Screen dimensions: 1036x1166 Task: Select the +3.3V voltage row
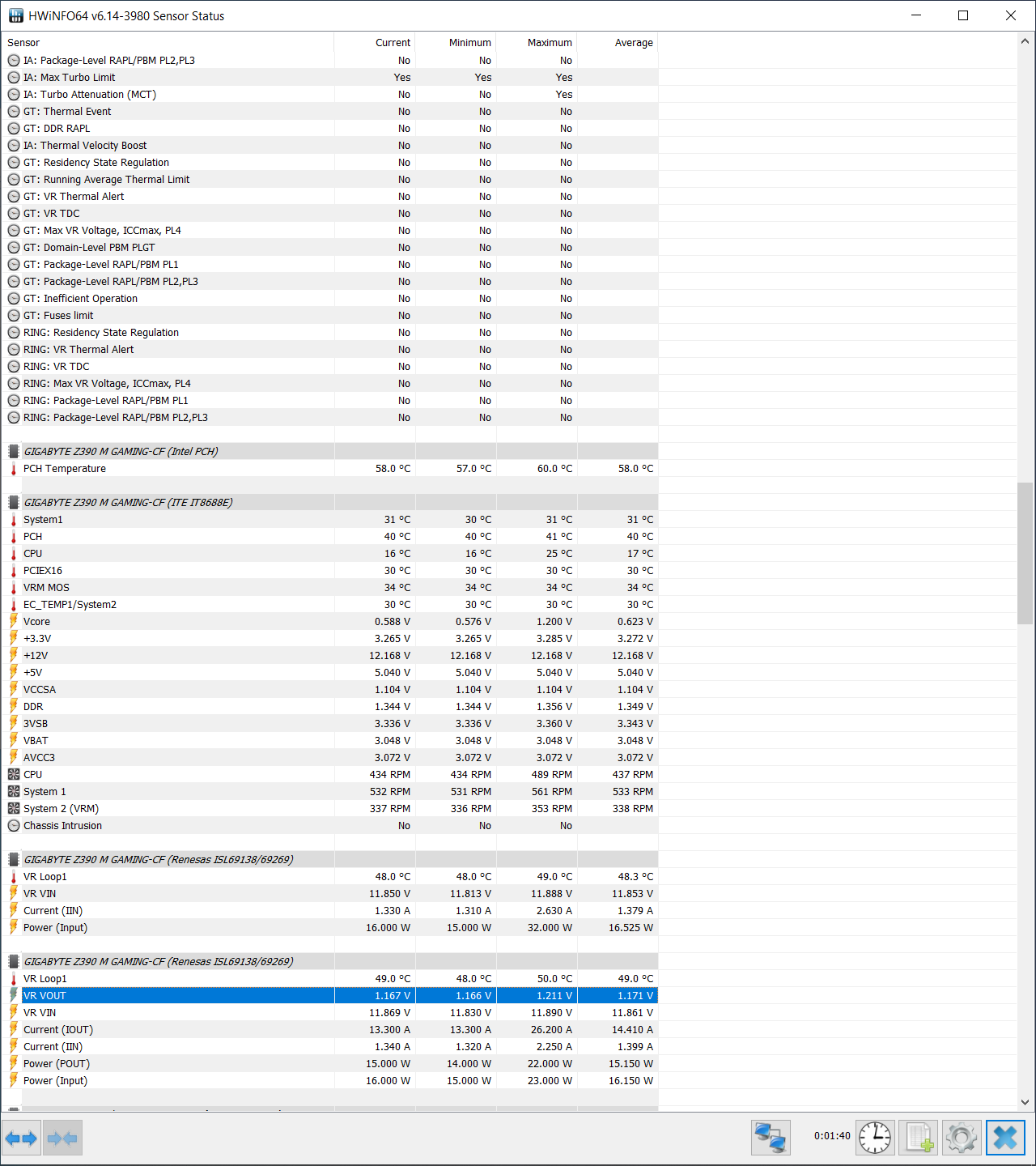[329, 639]
